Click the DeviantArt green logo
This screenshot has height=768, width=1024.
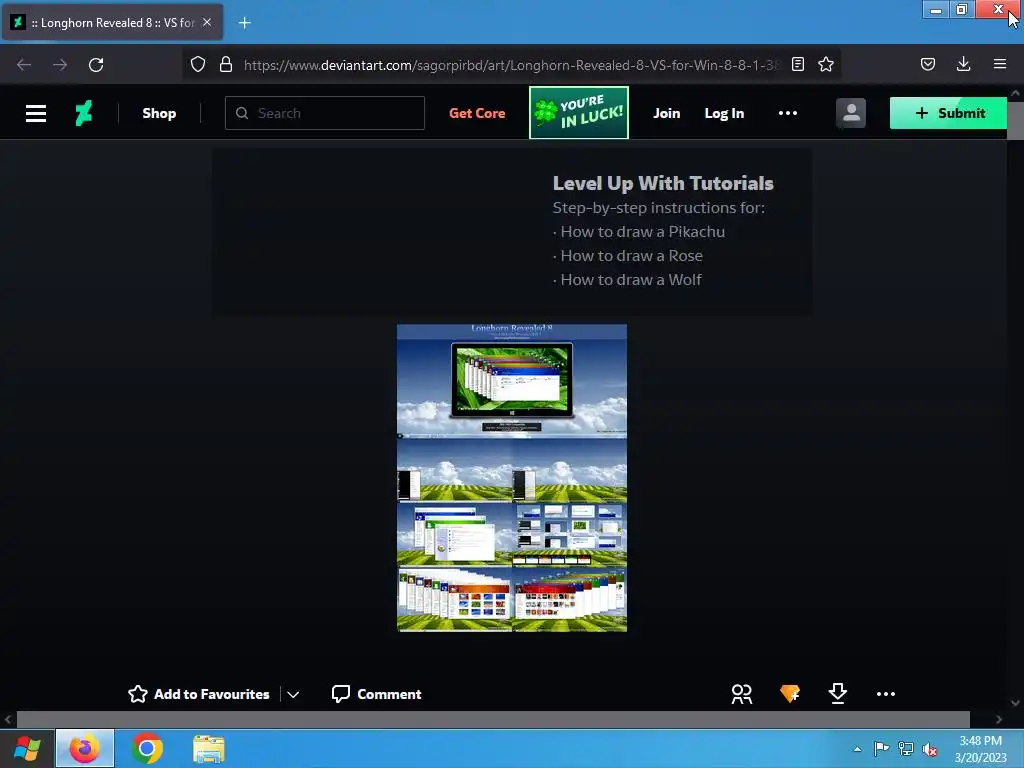pos(84,113)
